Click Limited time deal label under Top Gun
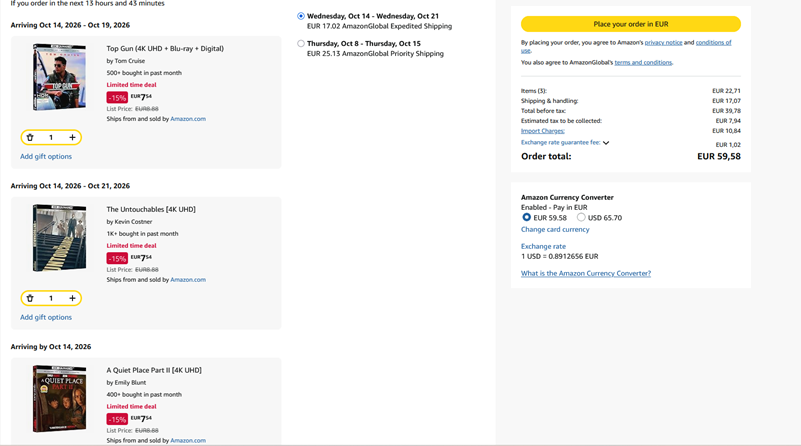This screenshot has width=801, height=446. tap(131, 85)
